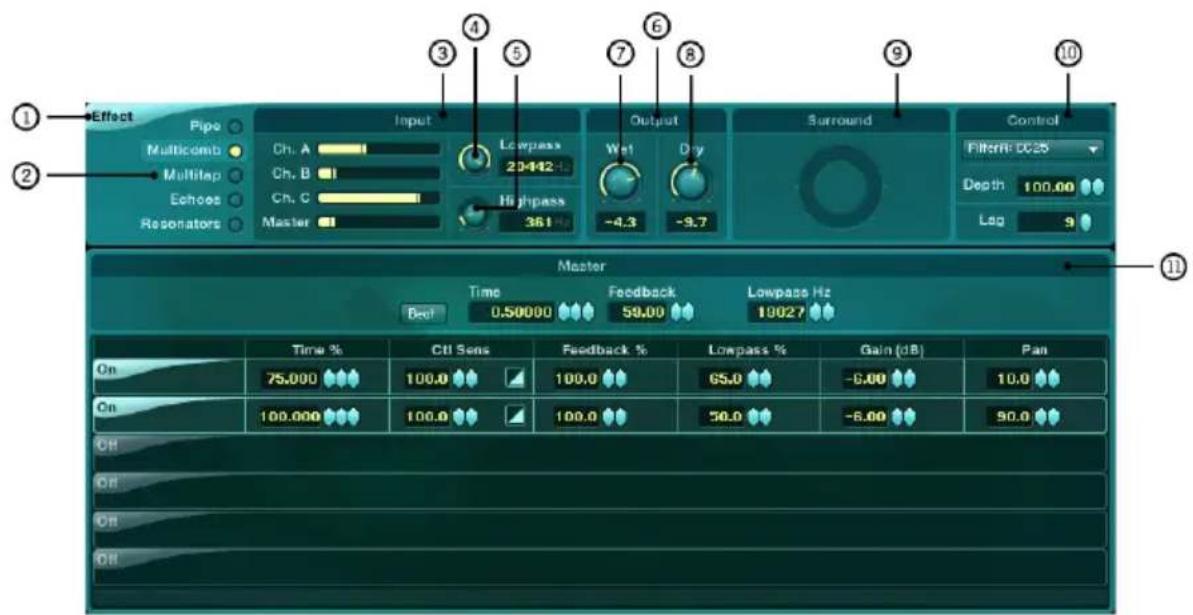The height and width of the screenshot is (615, 1193).
Task: Click the Master Lowpass Hz field 18027
Action: [778, 312]
